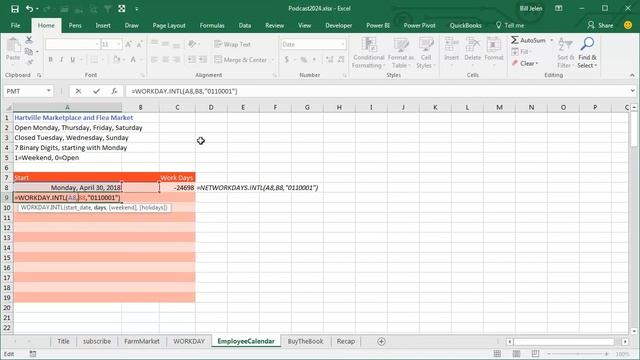This screenshot has height=360, width=640.
Task: Click the Tell me search box
Action: pyautogui.click(x=510, y=25)
